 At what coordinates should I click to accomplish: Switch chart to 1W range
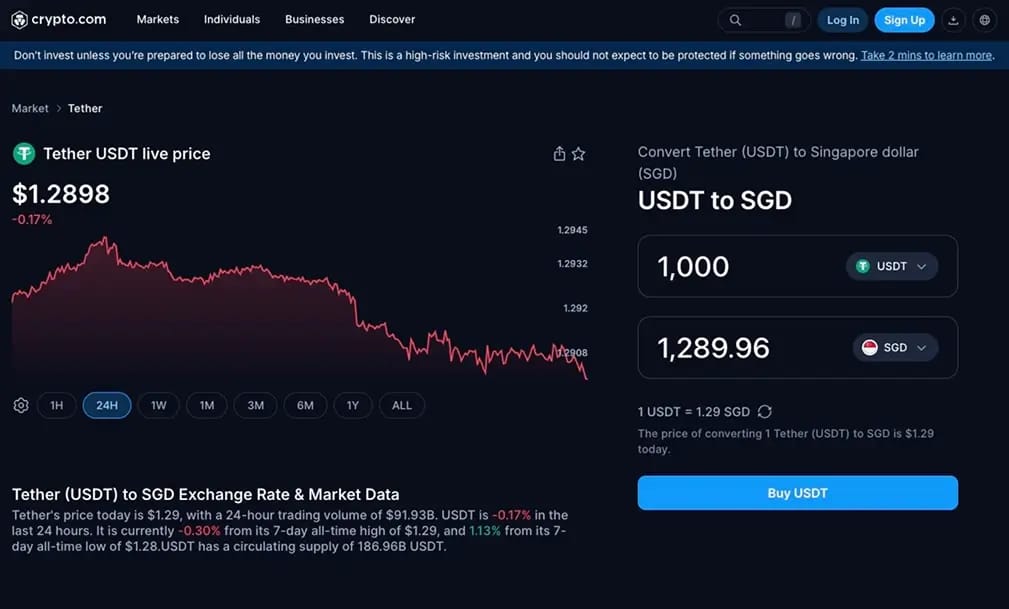pos(158,406)
